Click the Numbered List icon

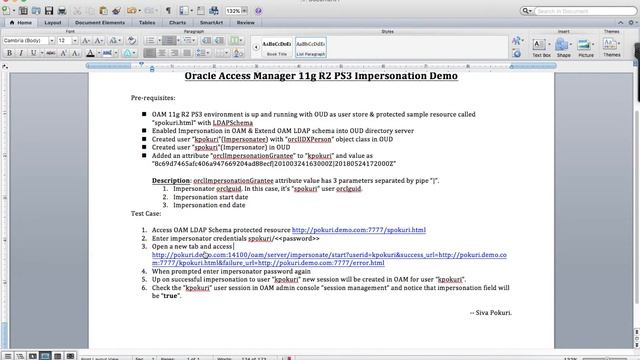(169, 40)
